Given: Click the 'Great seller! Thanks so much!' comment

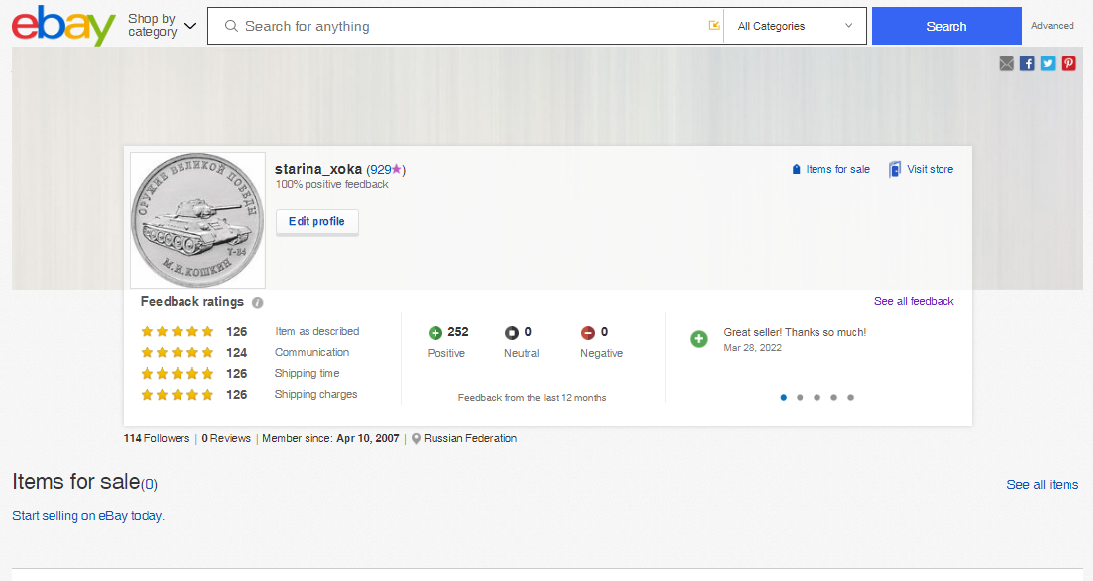Looking at the screenshot, I should tap(795, 332).
